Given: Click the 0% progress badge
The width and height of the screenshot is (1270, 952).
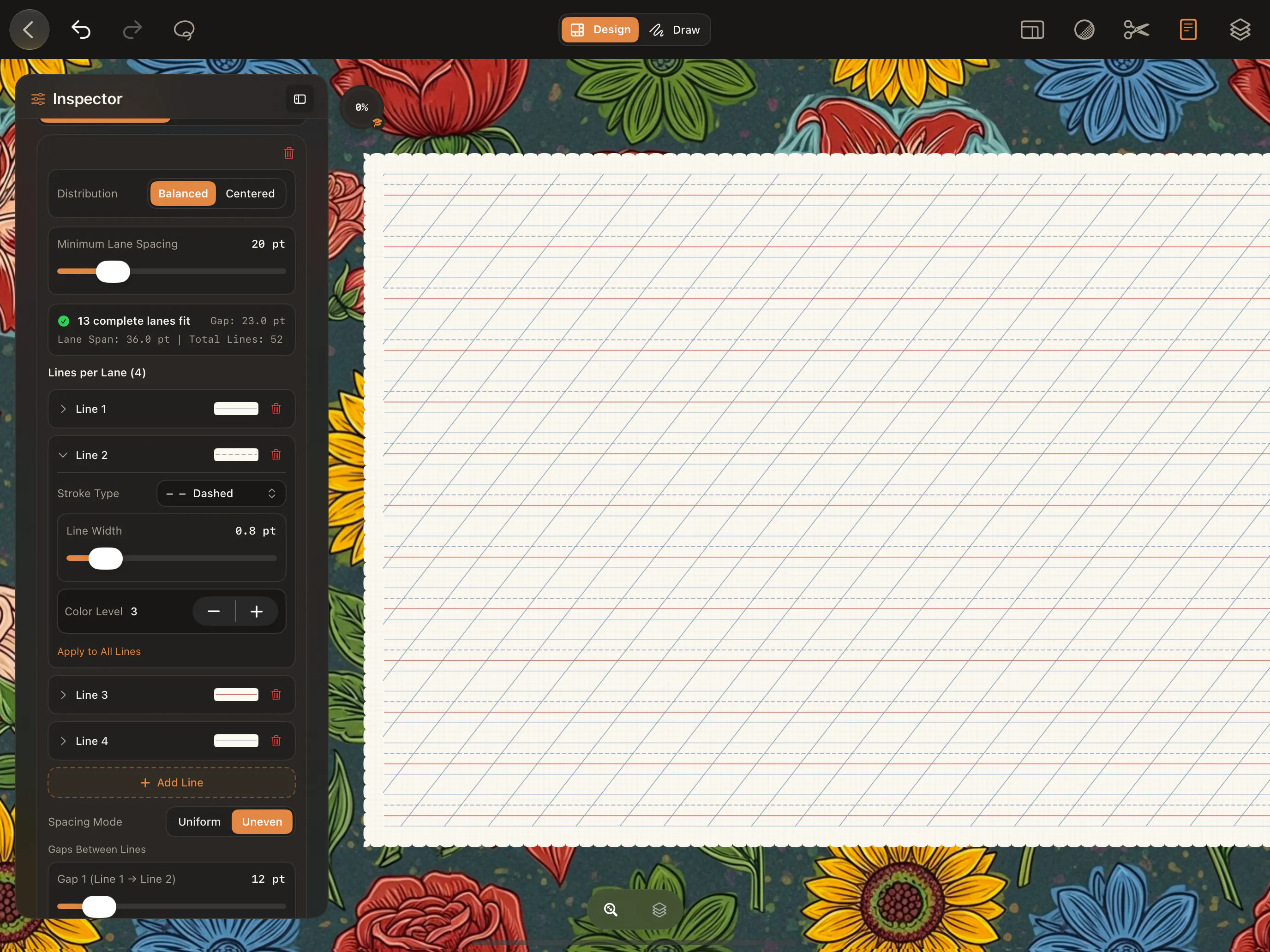Looking at the screenshot, I should point(362,107).
